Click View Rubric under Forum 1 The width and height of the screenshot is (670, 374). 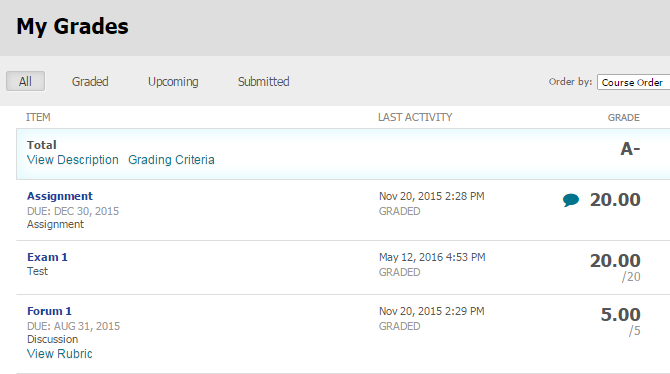[60, 353]
